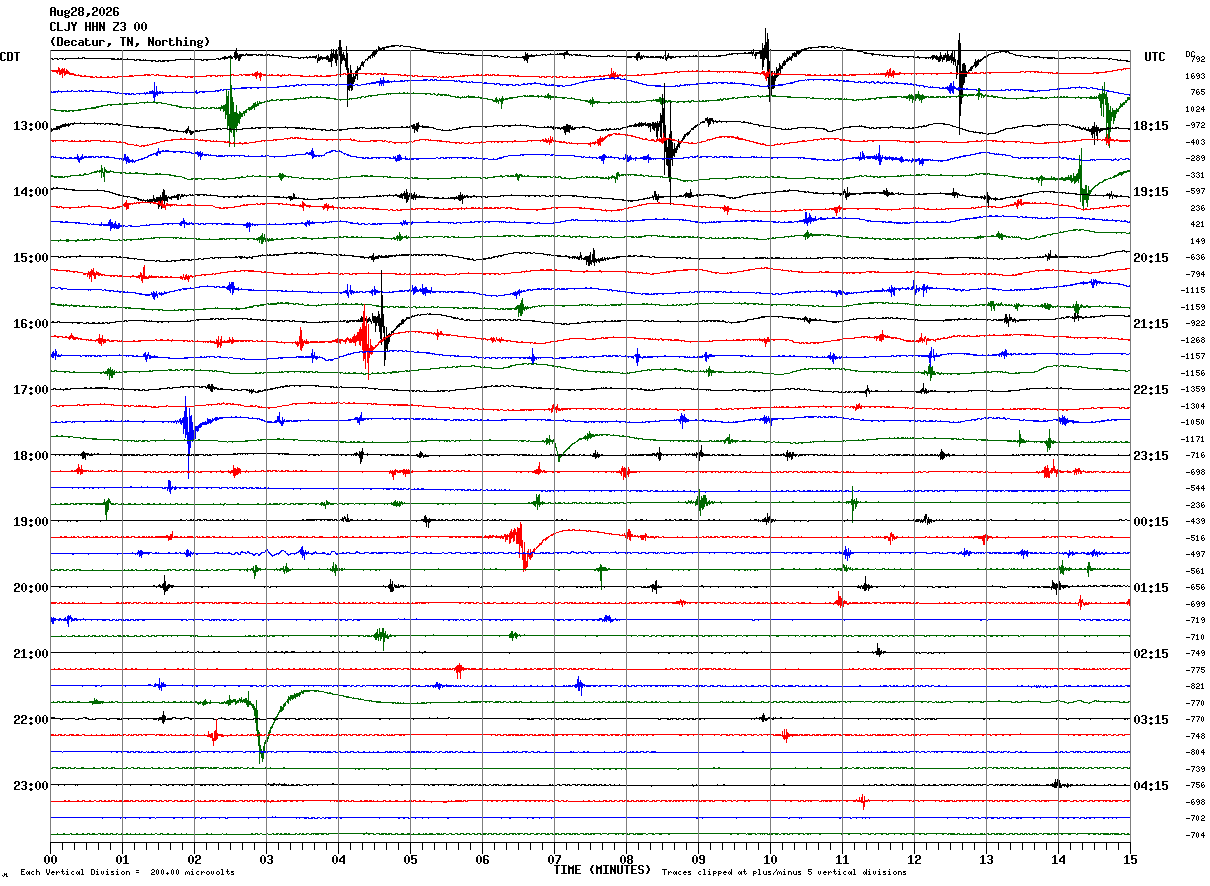The image size is (1210, 886).
Task: Click the TIME (MINUTES) axis title
Action: click(602, 870)
